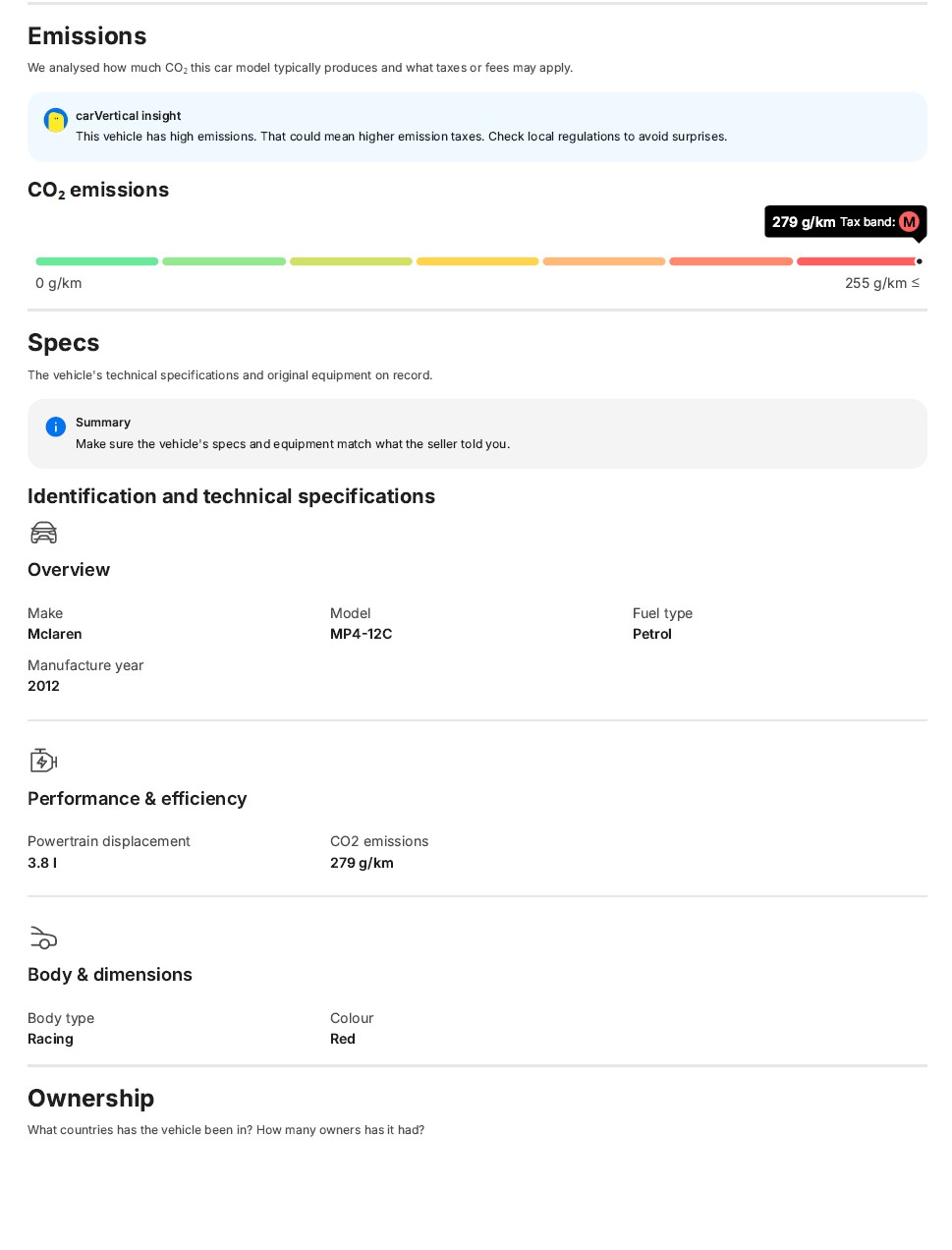The image size is (952, 1250).
Task: Click the car icon above Overview
Action: coord(44,533)
